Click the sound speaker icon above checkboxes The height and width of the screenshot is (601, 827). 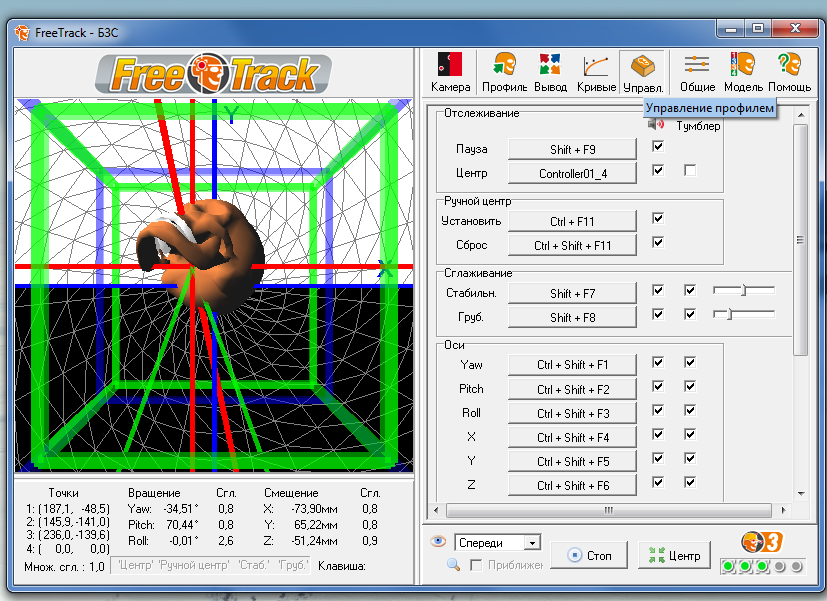pos(656,124)
